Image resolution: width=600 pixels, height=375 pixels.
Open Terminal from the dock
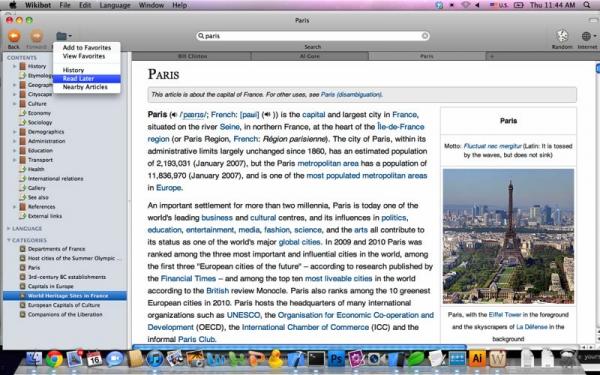coord(317,359)
